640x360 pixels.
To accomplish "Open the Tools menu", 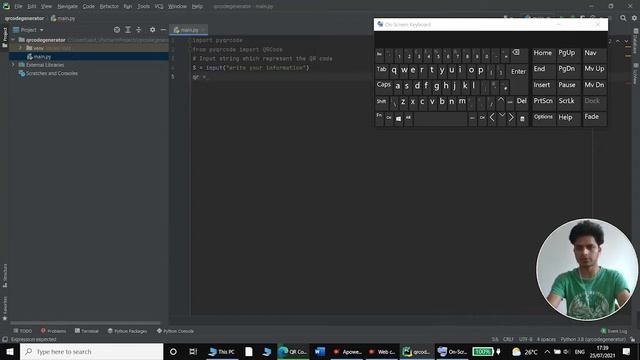I will [143, 7].
